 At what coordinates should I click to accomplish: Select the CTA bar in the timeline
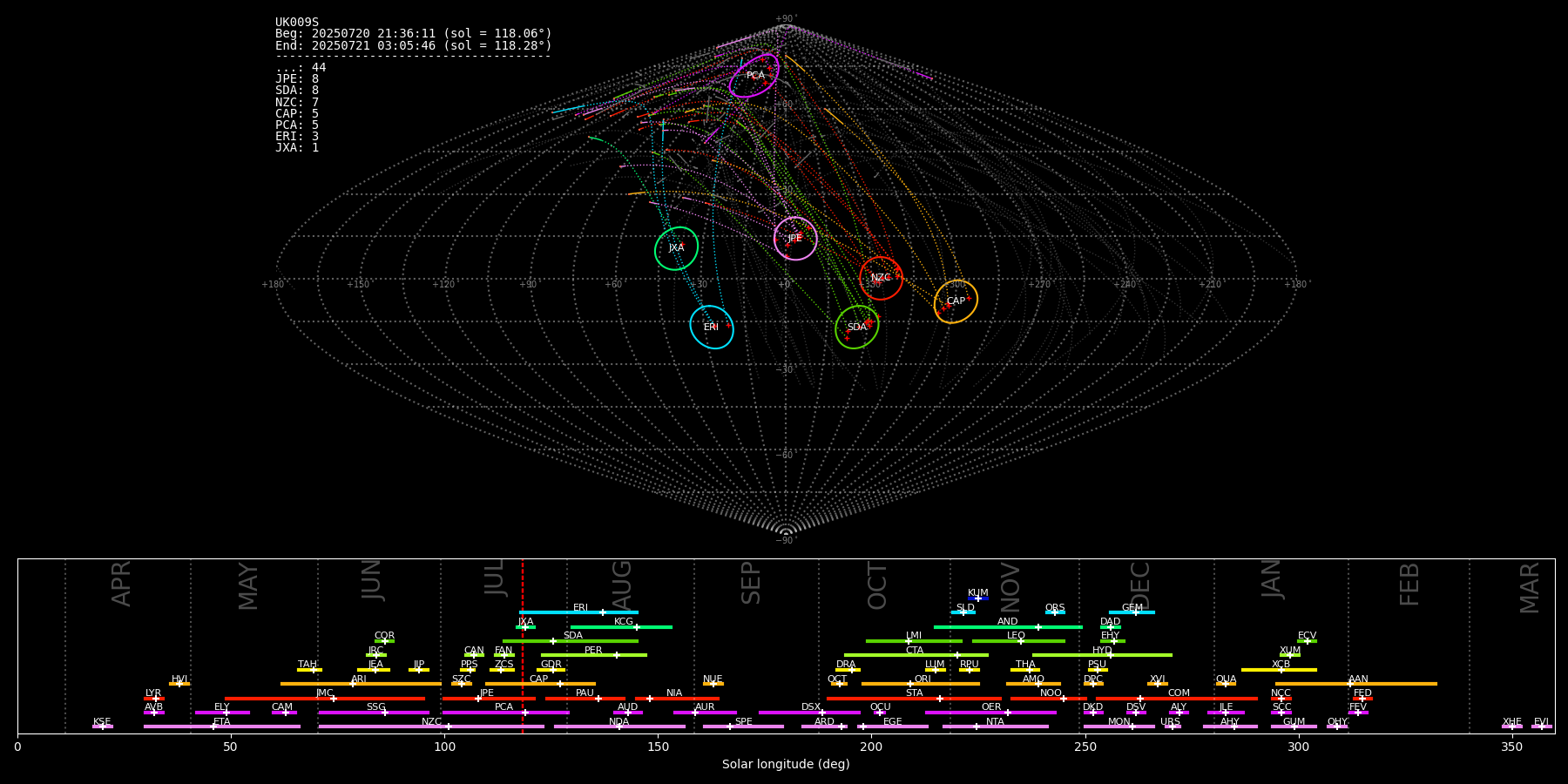916,655
